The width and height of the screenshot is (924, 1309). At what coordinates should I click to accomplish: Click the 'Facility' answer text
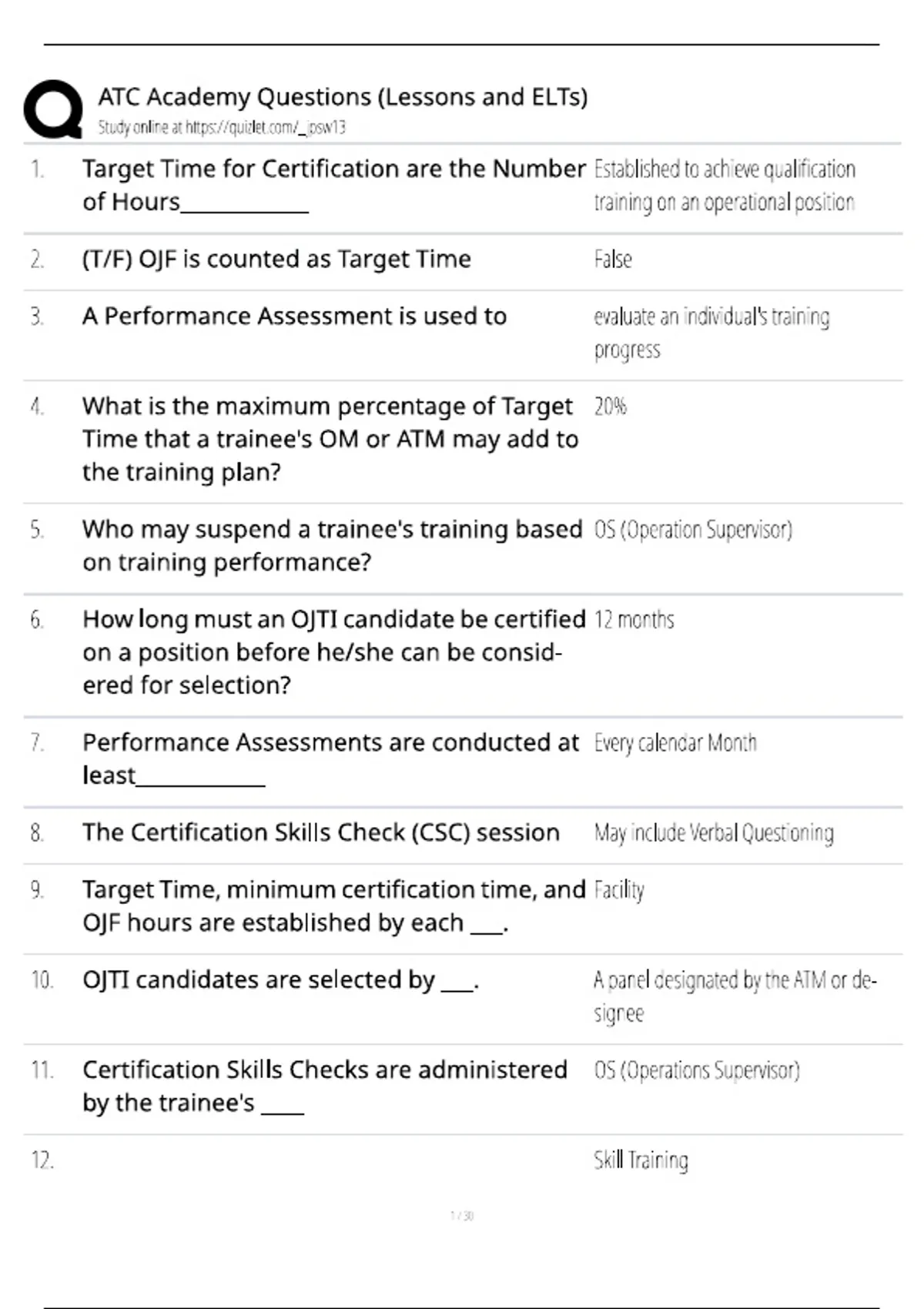tap(619, 890)
